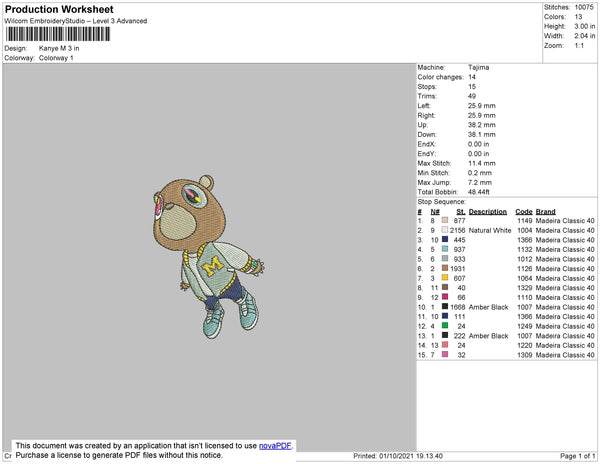Image resolution: width=600 pixels, height=464 pixels.
Task: Select the light blue swatch in stop 4
Action: pos(445,249)
